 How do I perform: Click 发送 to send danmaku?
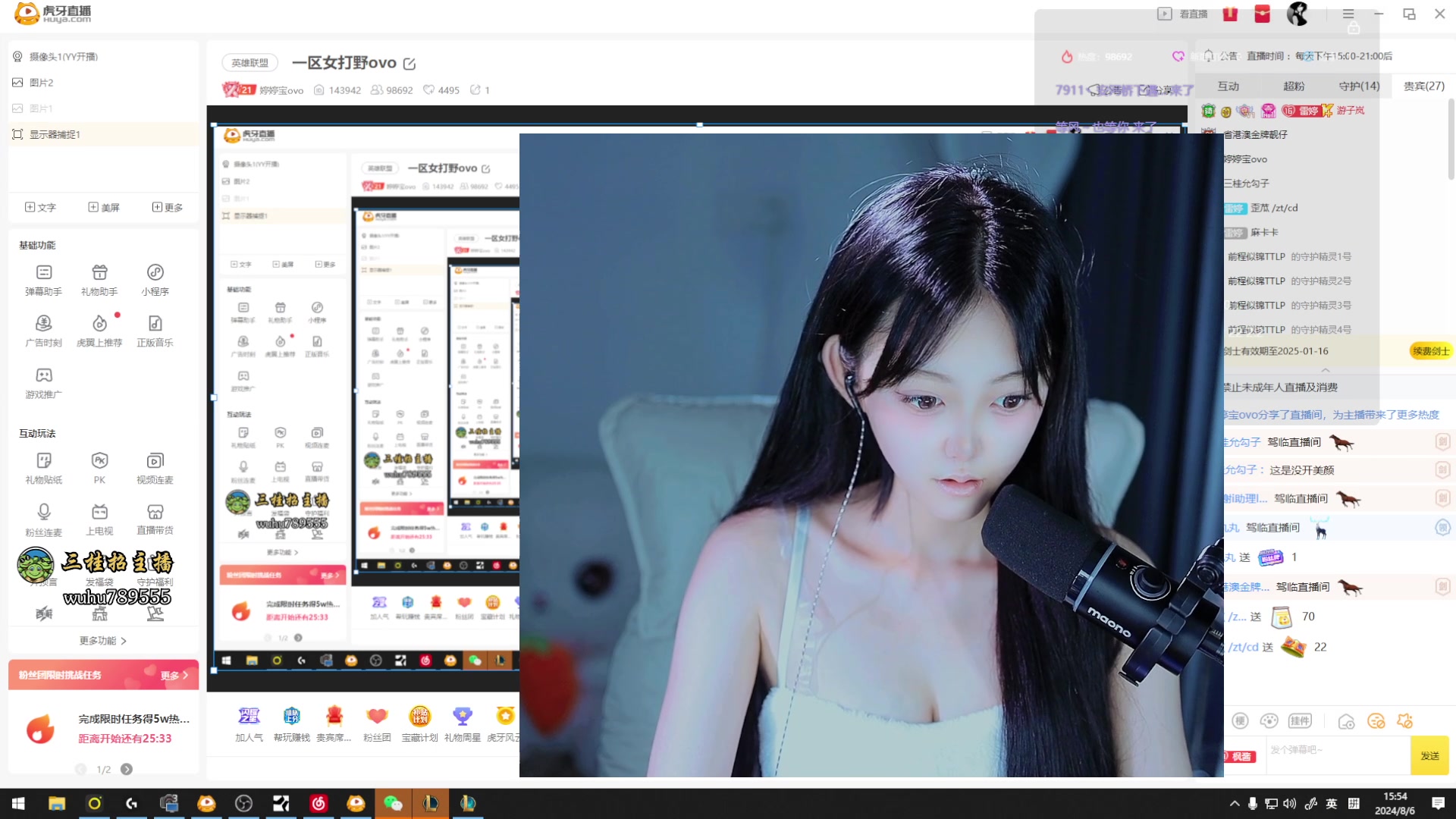coord(1429,755)
